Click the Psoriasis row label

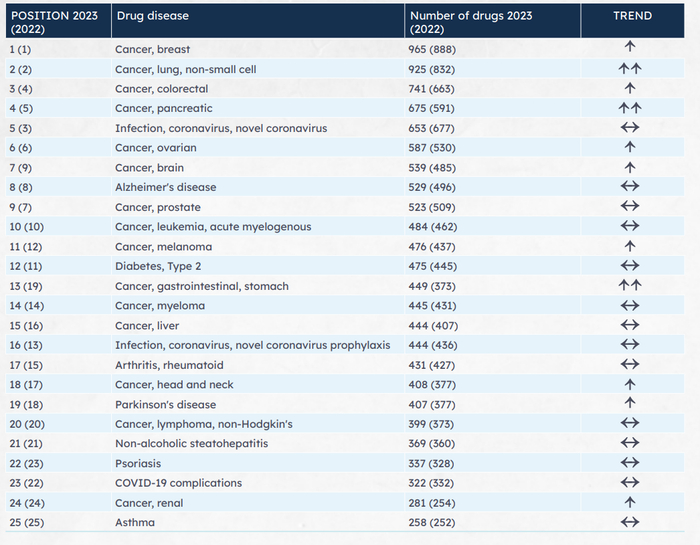tap(138, 463)
